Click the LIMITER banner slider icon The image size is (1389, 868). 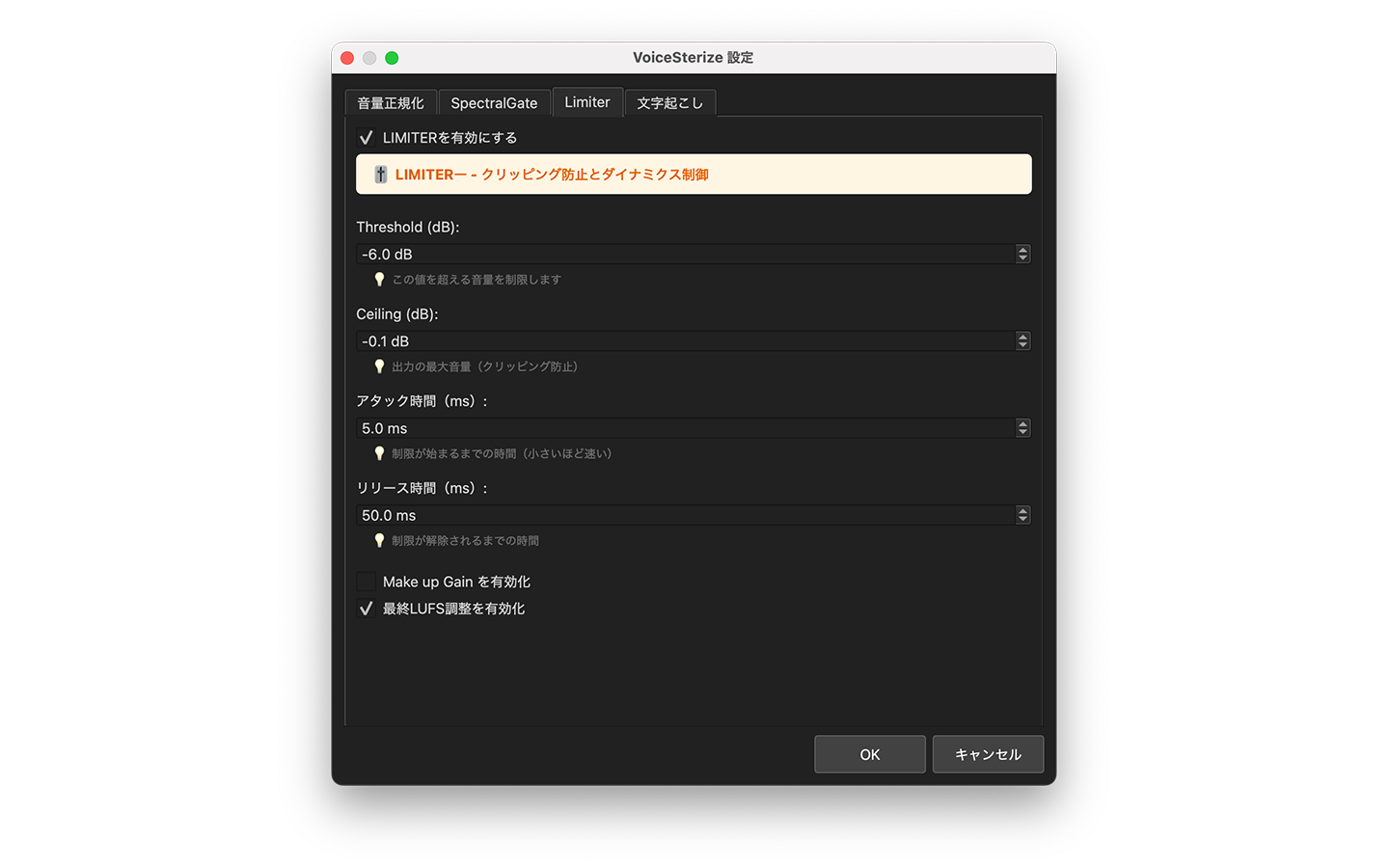point(381,175)
